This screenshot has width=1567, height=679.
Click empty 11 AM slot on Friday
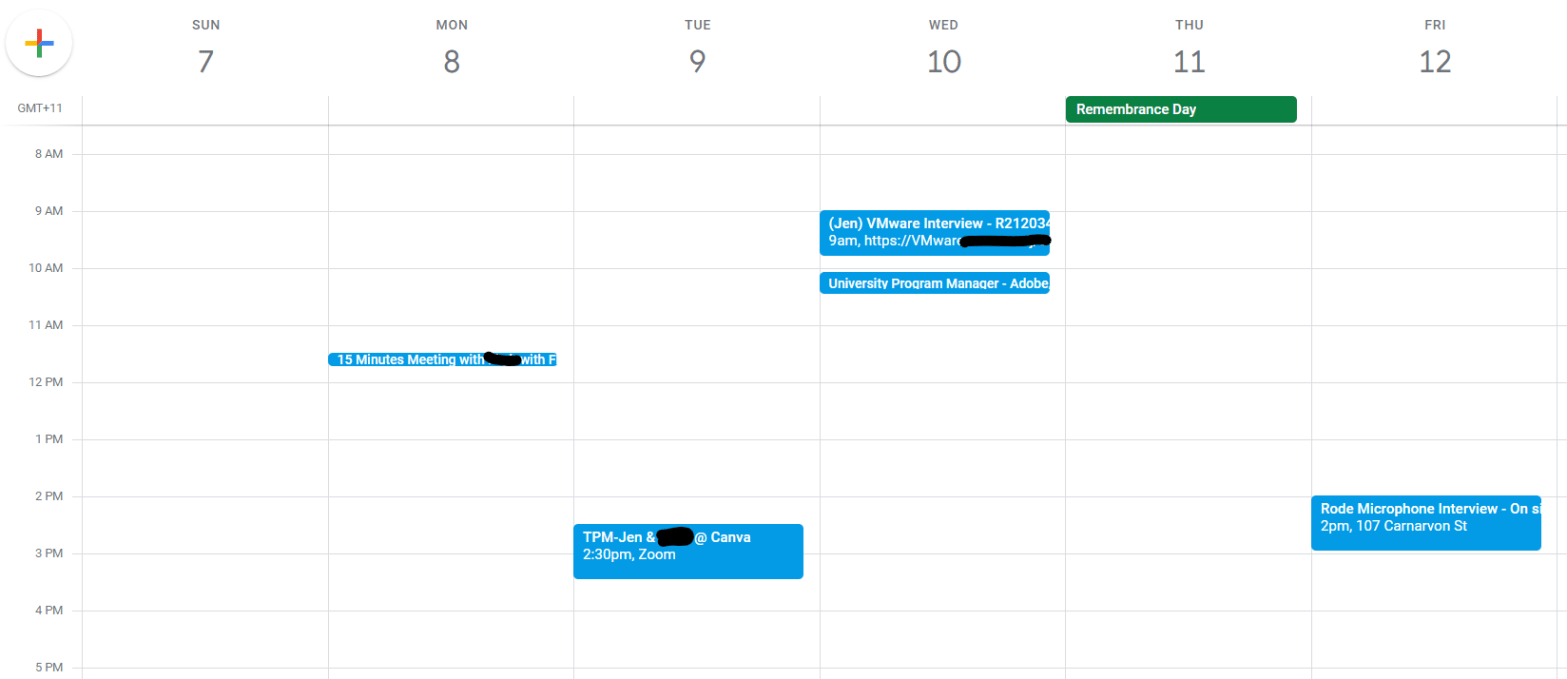click(x=1434, y=353)
